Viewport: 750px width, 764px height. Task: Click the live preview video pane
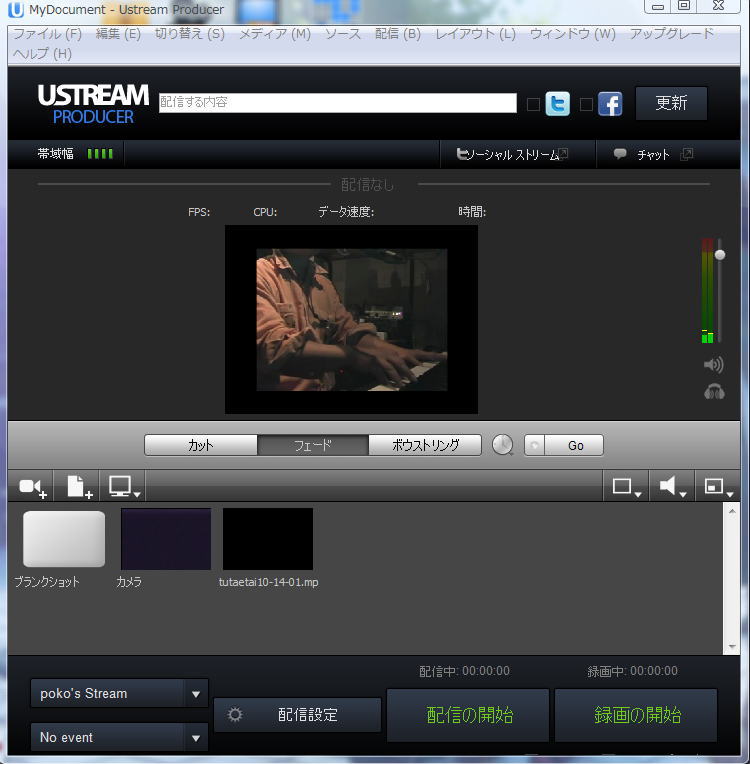(x=351, y=320)
